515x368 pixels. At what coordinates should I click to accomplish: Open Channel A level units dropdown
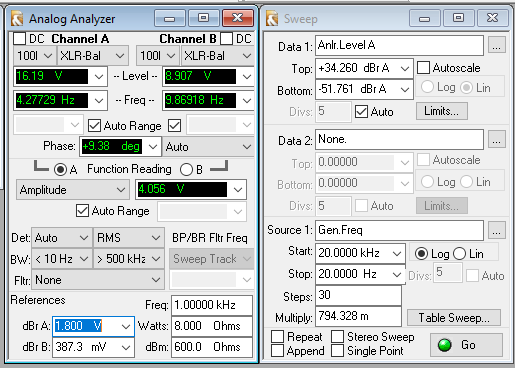pyautogui.click(x=99, y=76)
